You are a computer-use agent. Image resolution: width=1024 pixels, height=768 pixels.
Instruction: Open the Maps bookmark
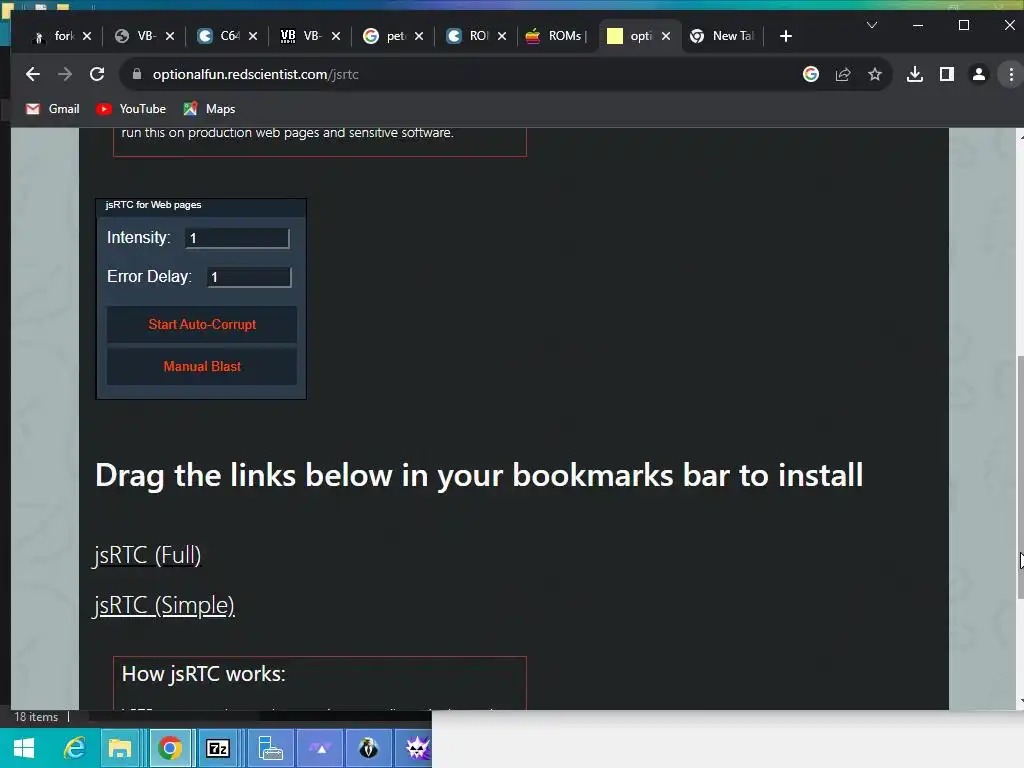[209, 109]
